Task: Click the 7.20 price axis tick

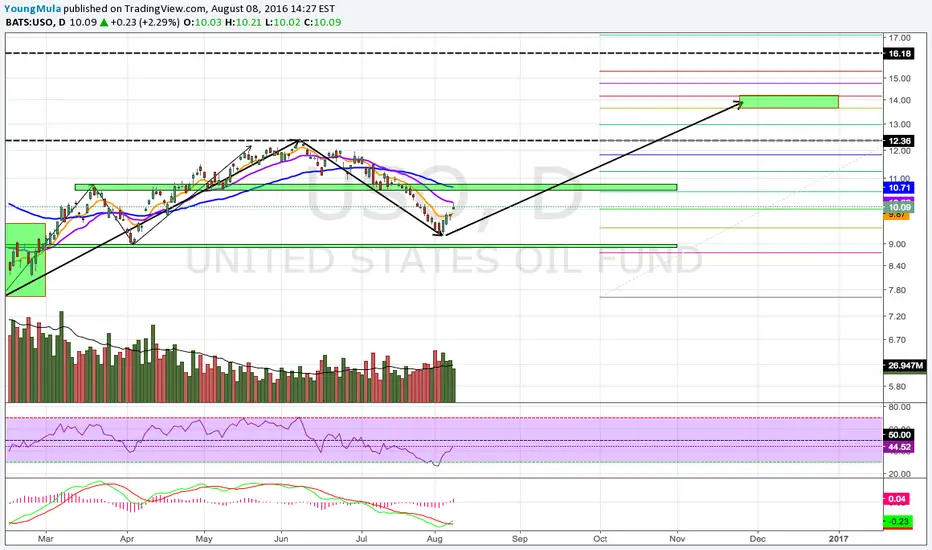Action: pos(897,316)
